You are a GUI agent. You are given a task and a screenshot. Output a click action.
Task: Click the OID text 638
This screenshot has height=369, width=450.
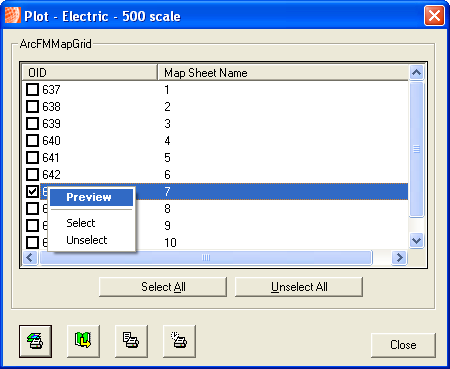(x=51, y=107)
